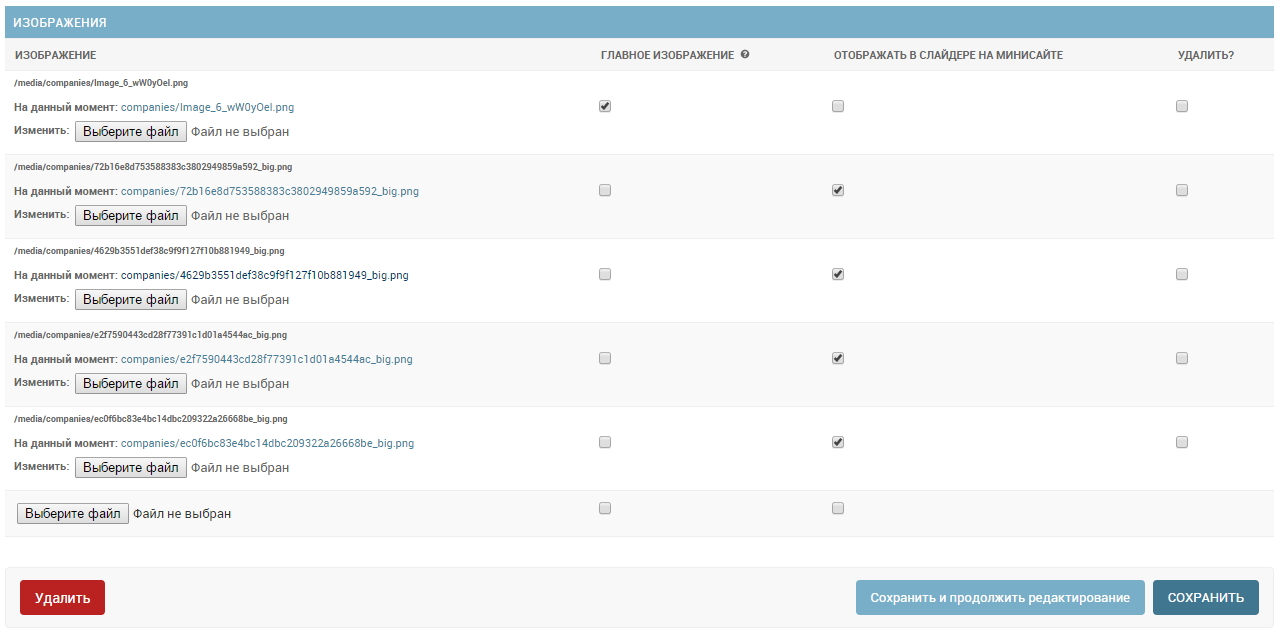The image size is (1278, 632).
Task: Set 72b16e8d...592_big.png as main image
Action: pyautogui.click(x=605, y=190)
